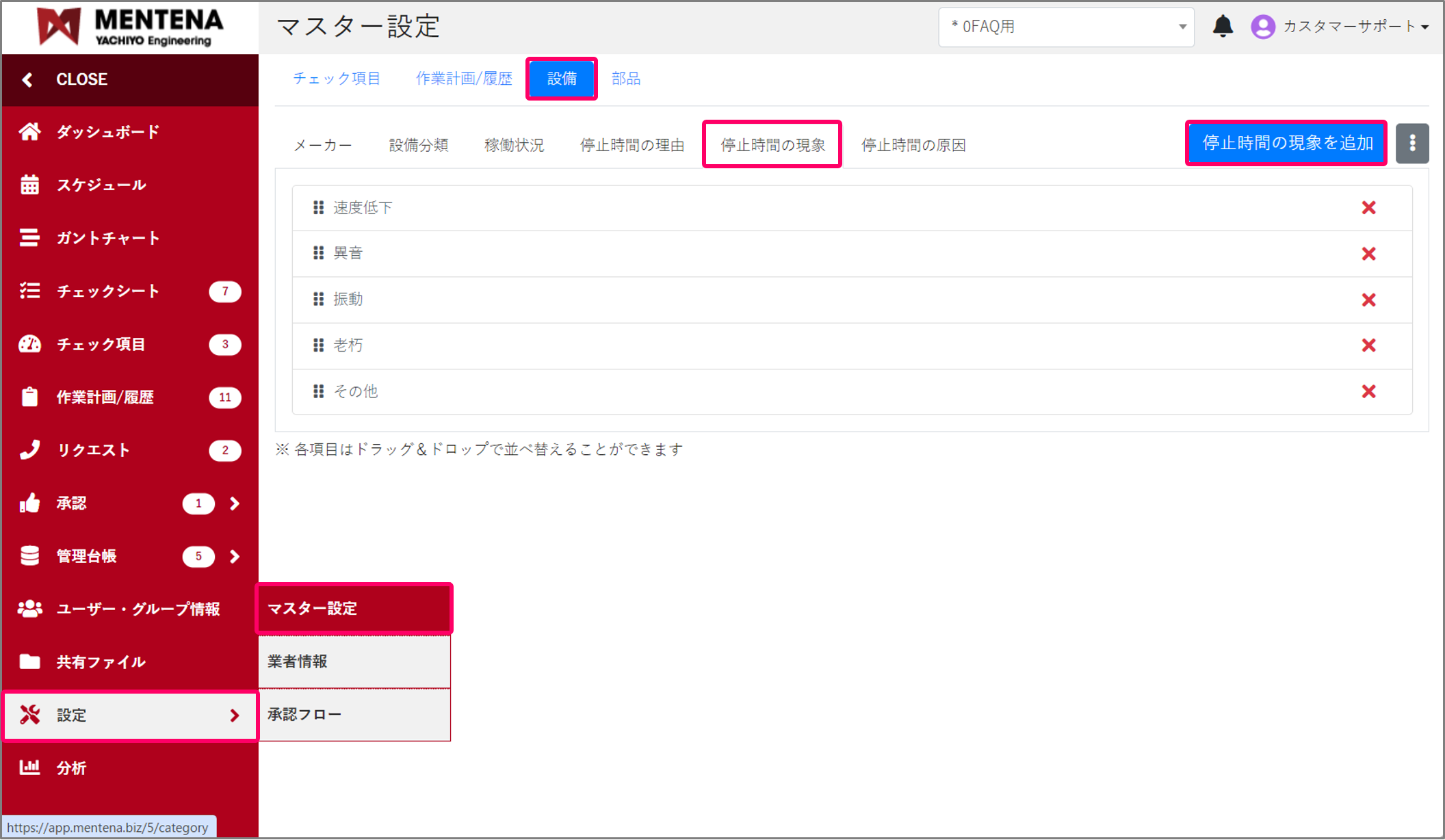Select 業者情報 from the settings menu
The image size is (1445, 840).
point(296,661)
